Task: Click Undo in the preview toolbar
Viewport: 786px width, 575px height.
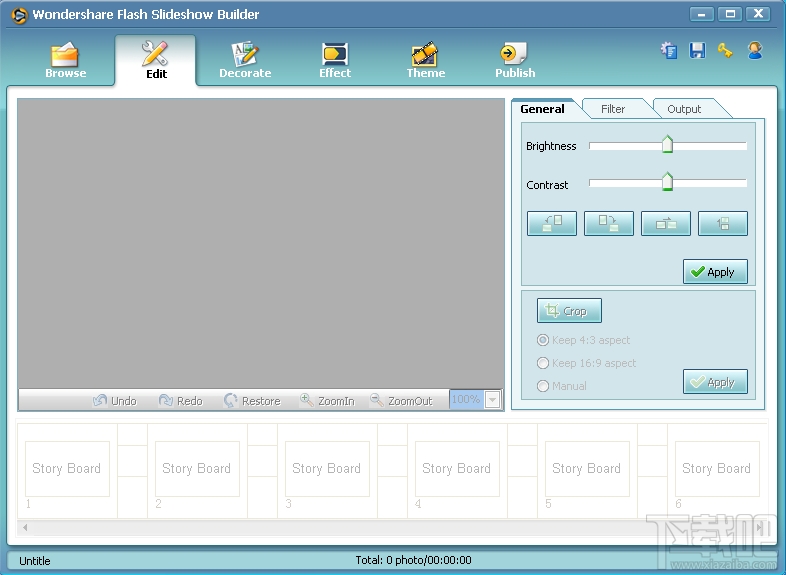Action: [x=115, y=401]
